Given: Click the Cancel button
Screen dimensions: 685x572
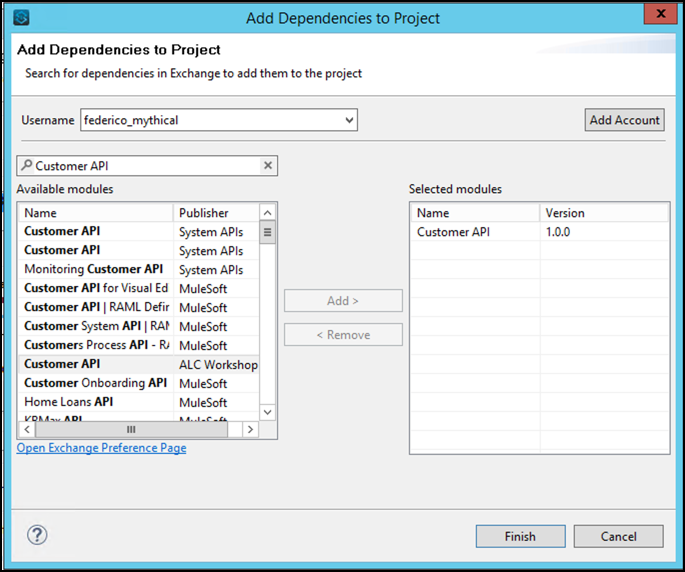Looking at the screenshot, I should point(618,536).
